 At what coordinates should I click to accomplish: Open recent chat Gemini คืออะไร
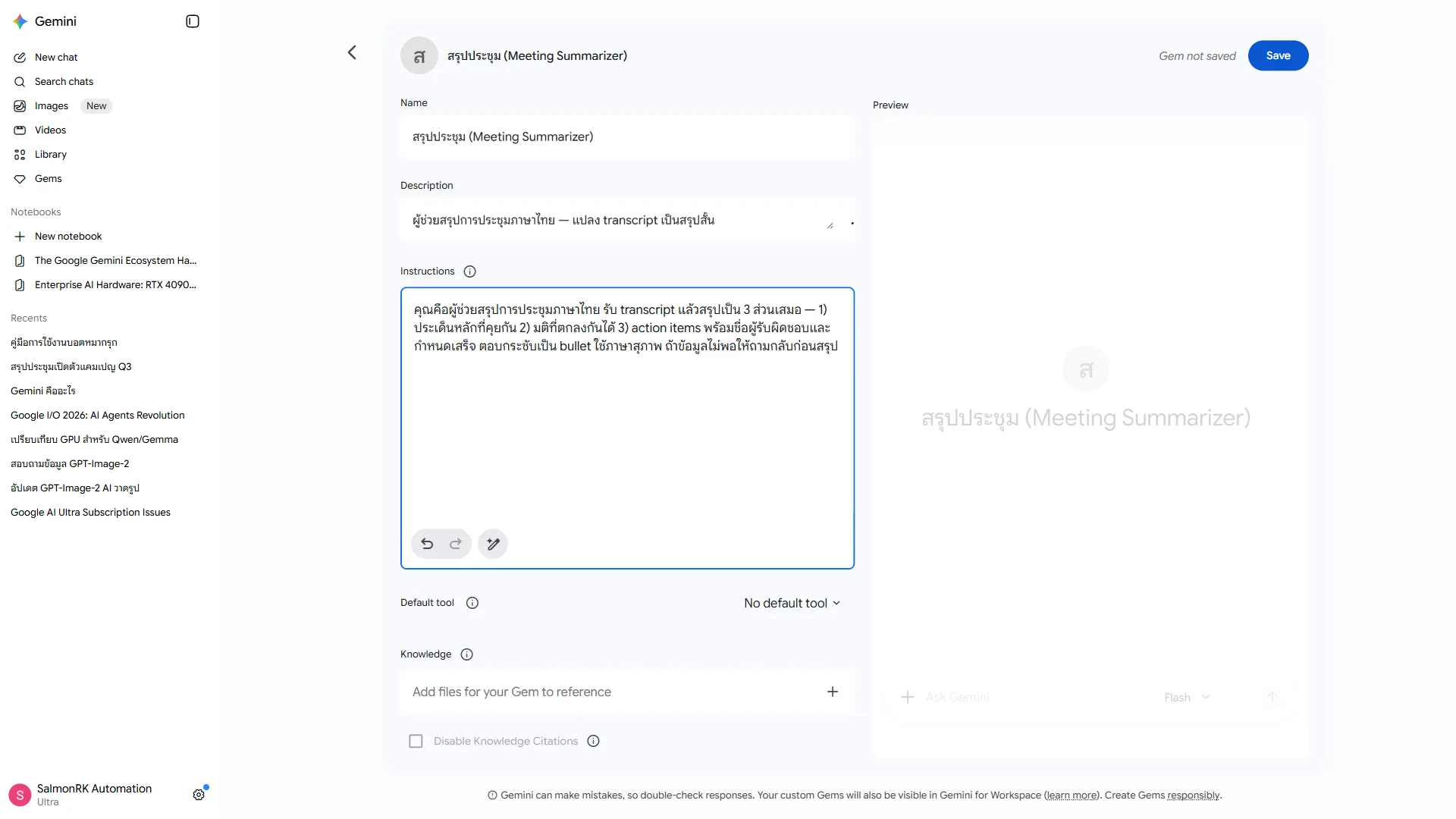43,391
